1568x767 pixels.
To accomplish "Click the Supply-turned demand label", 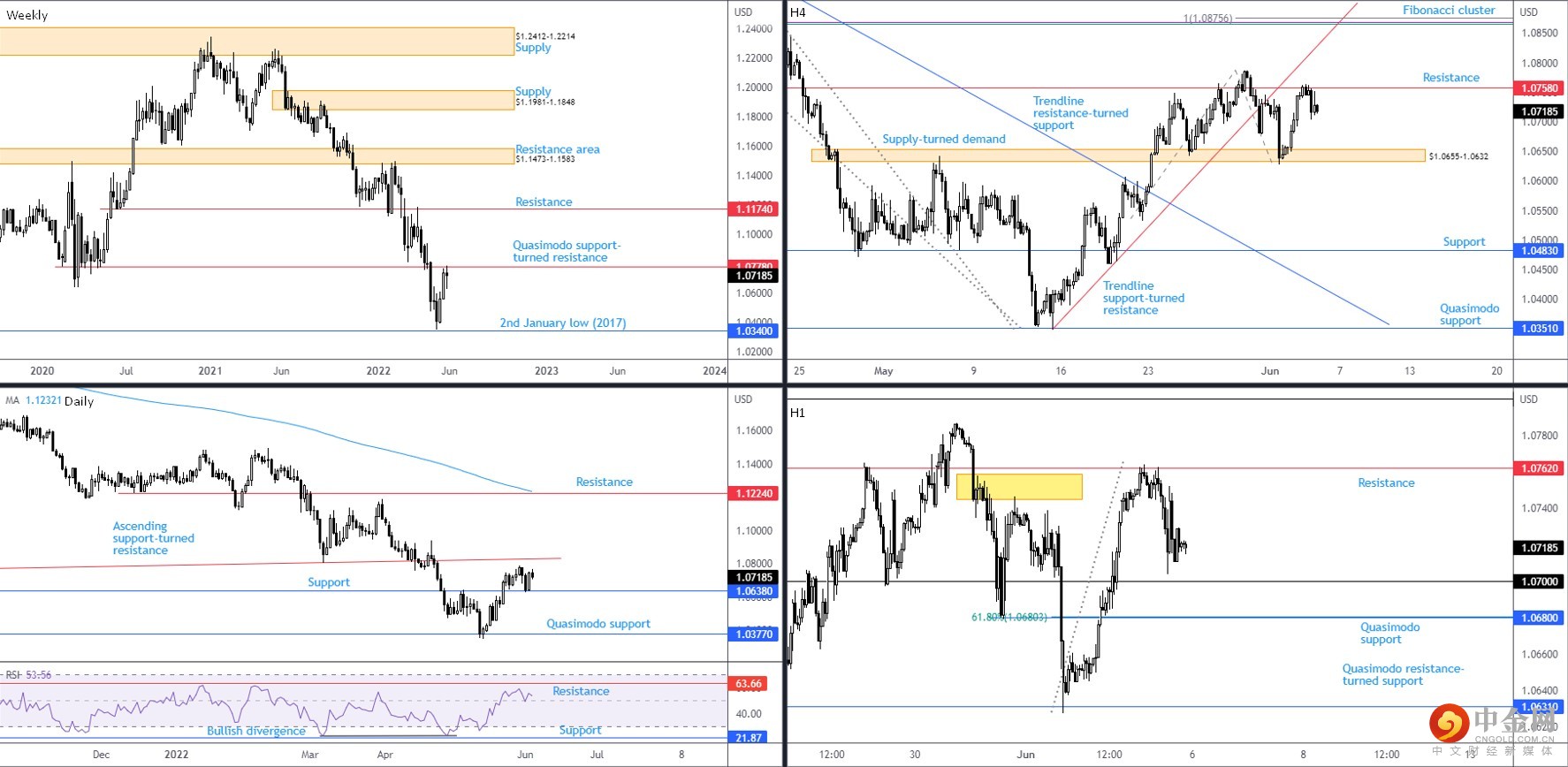I will (x=944, y=139).
